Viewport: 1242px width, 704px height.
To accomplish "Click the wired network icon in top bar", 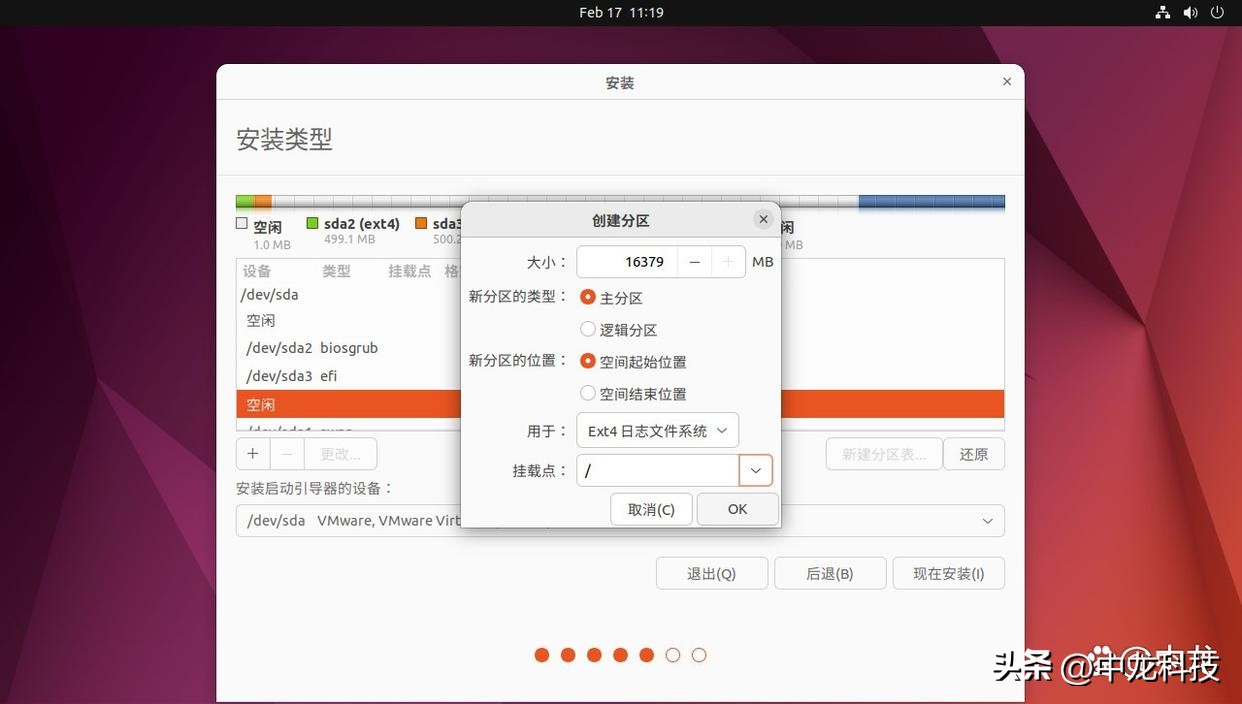I will [1161, 11].
